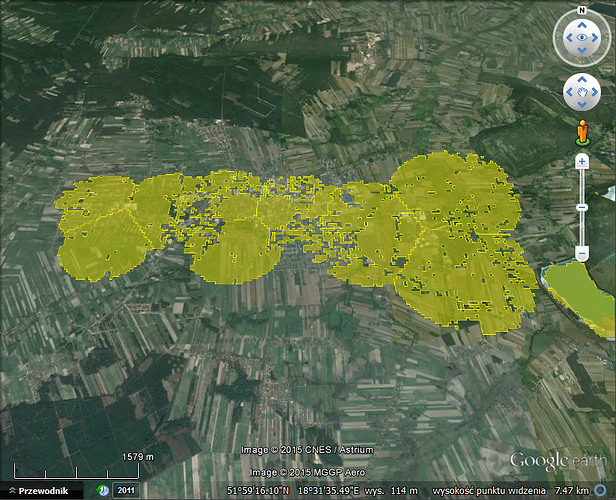Click 'Image © 2015 CNES / Astrium' attribution
616x500 pixels.
[x=307, y=450]
